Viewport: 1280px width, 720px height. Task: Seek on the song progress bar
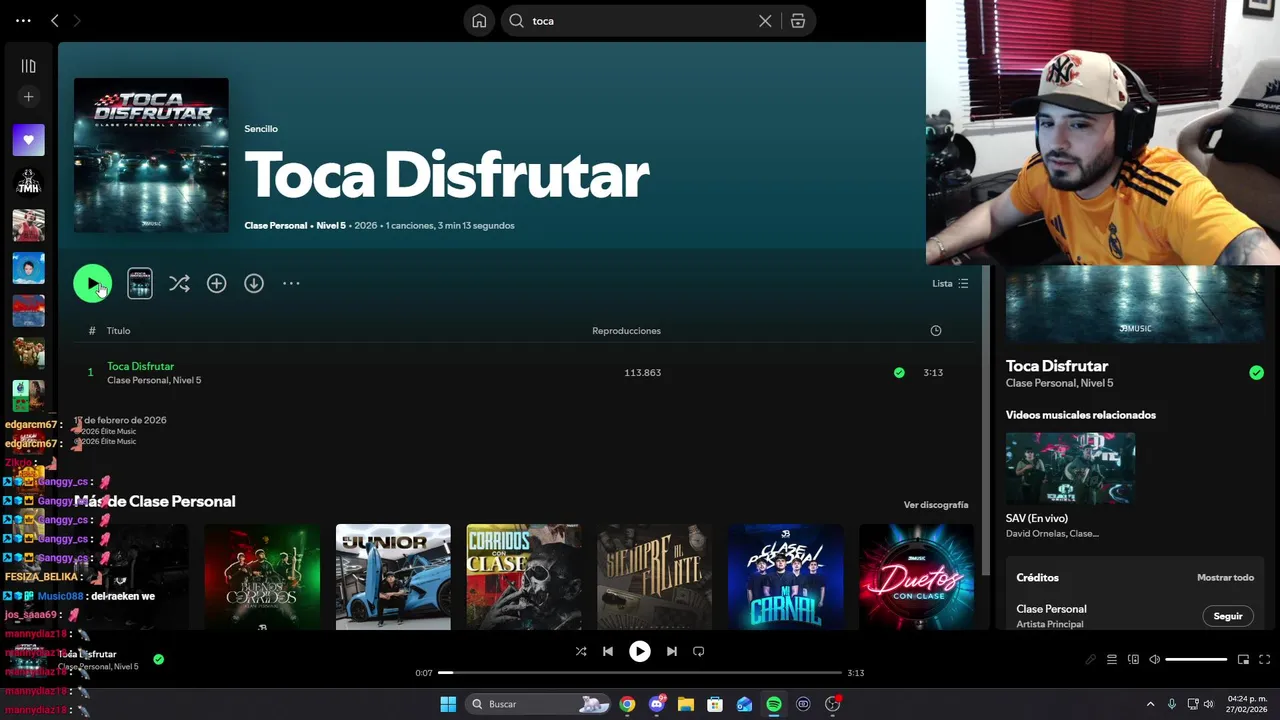tap(640, 673)
